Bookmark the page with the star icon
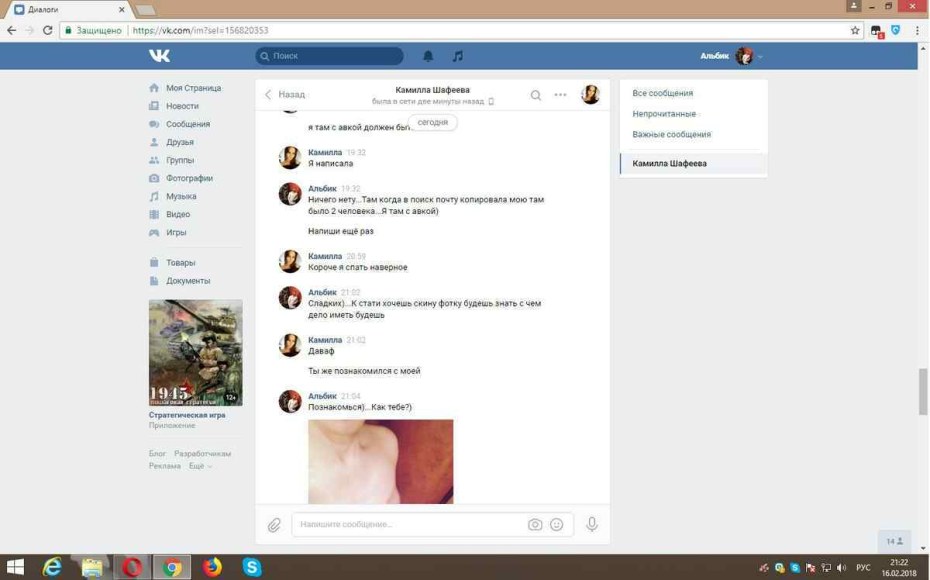 coord(854,30)
